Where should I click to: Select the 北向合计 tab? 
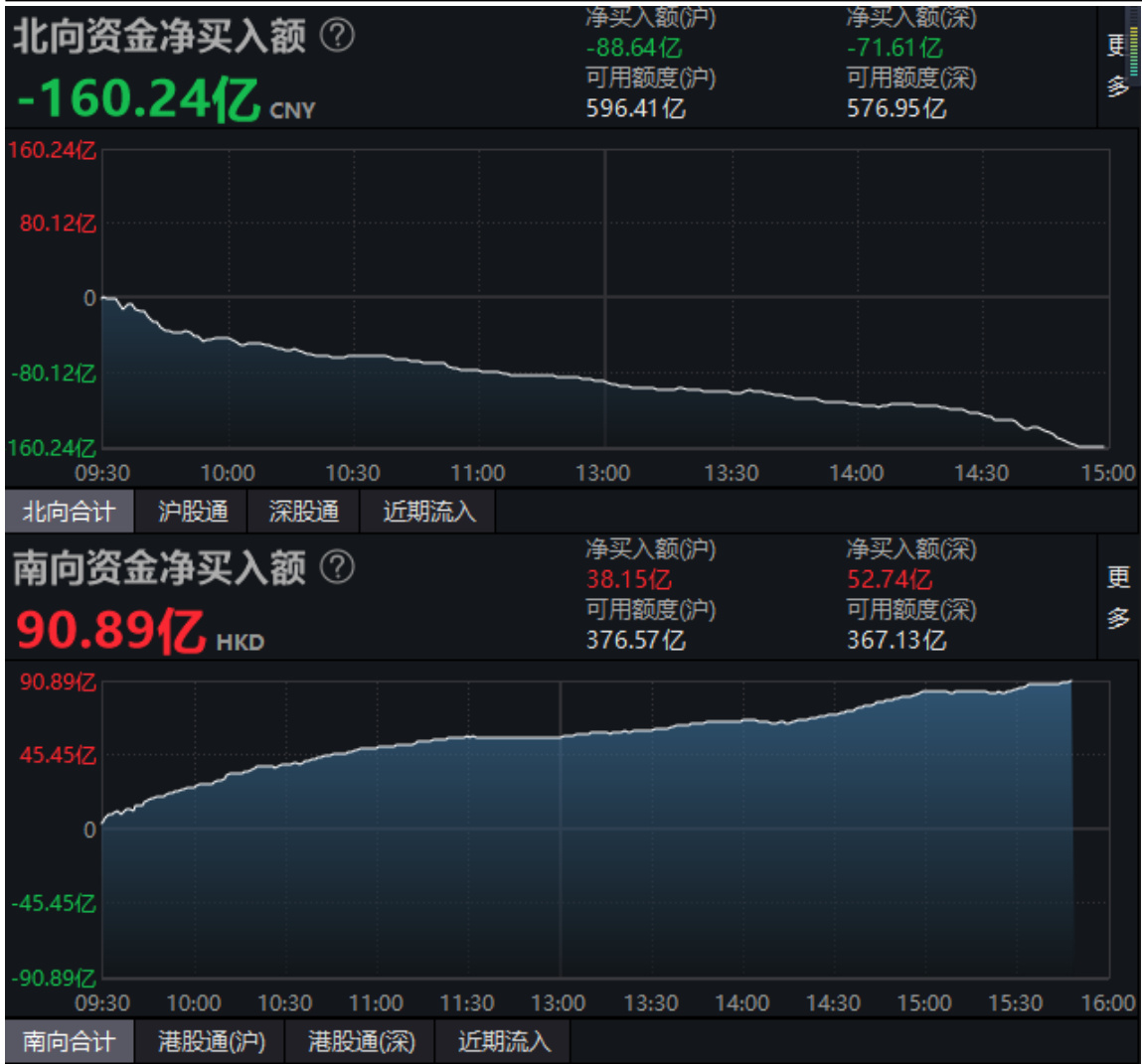[69, 512]
